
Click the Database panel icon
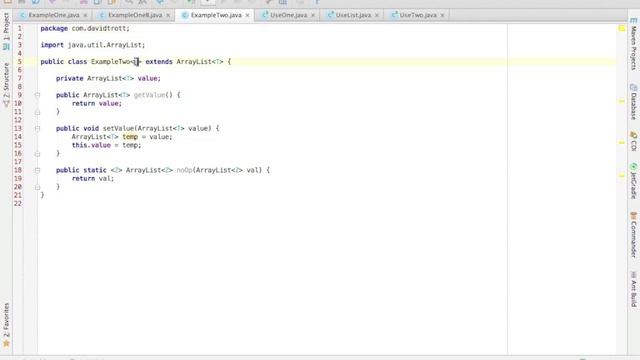[x=633, y=87]
